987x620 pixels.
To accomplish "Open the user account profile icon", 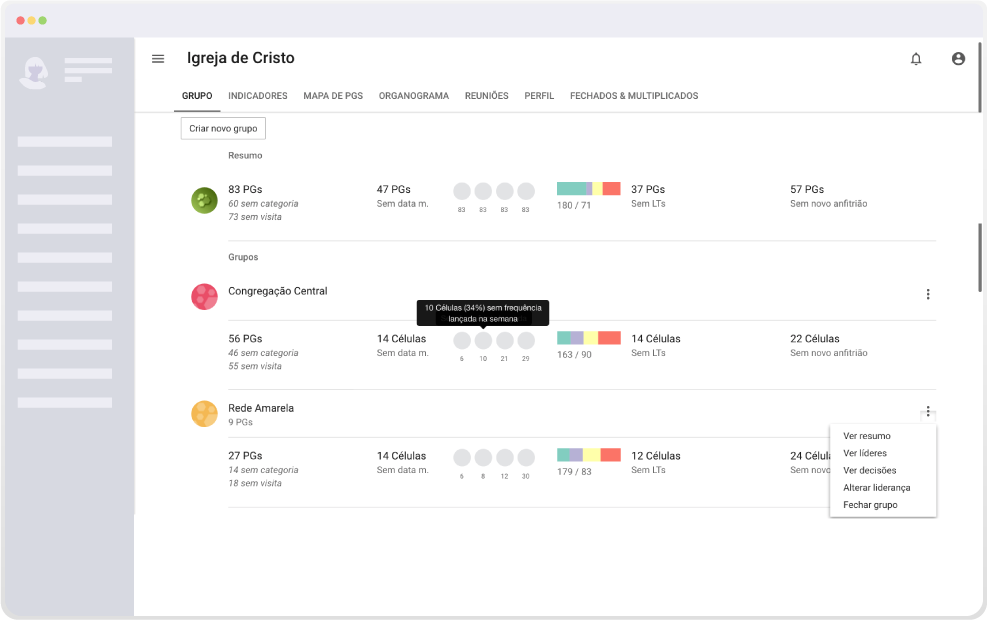I will (958, 59).
